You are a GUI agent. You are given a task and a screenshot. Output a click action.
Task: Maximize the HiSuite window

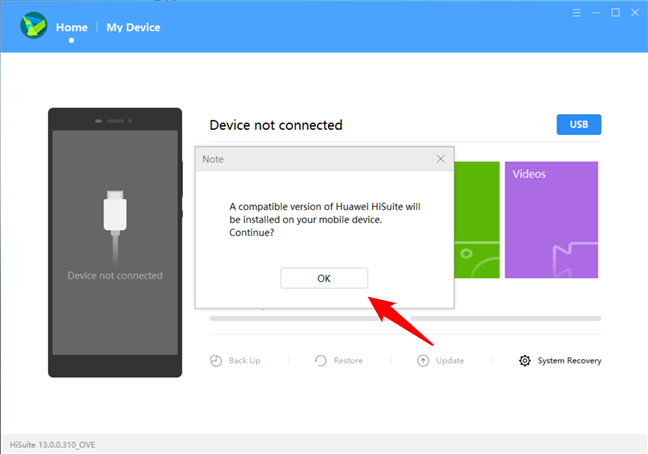pos(615,13)
